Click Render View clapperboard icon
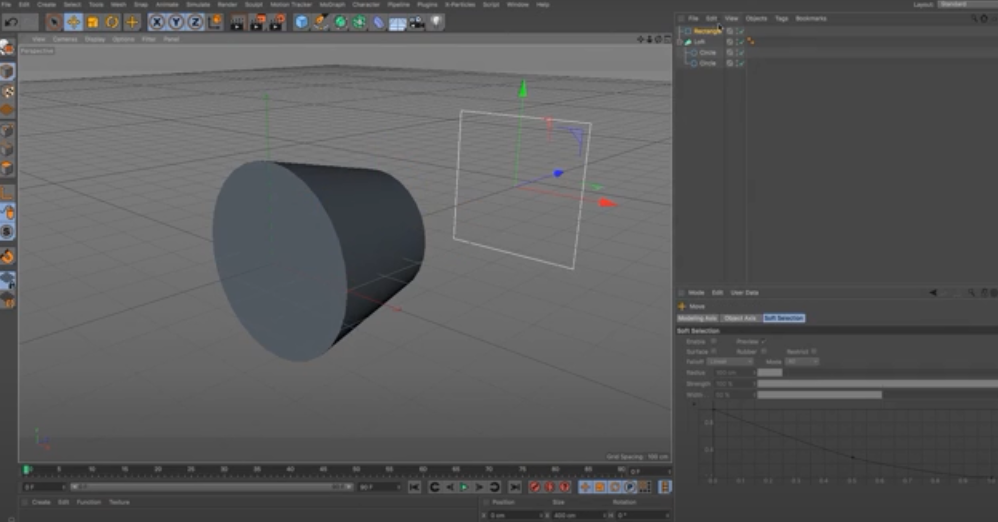Viewport: 998px width, 522px height. point(237,22)
